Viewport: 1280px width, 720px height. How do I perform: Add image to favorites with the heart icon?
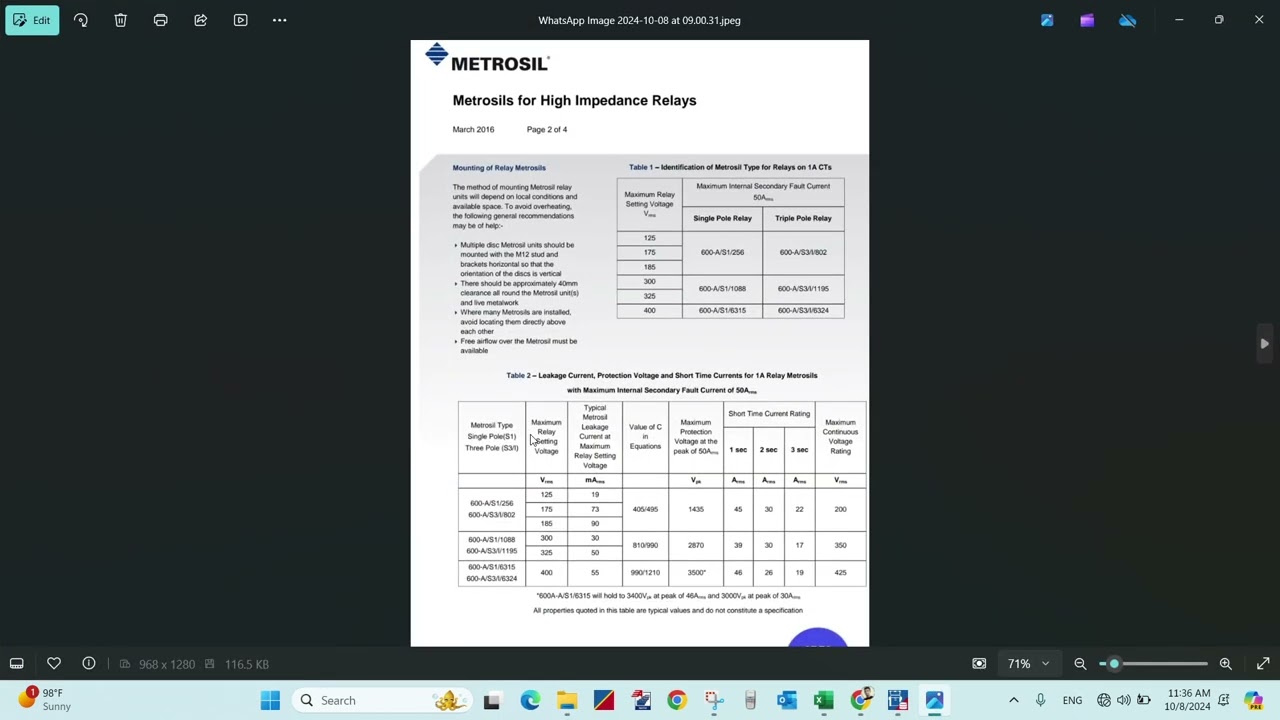click(x=54, y=664)
